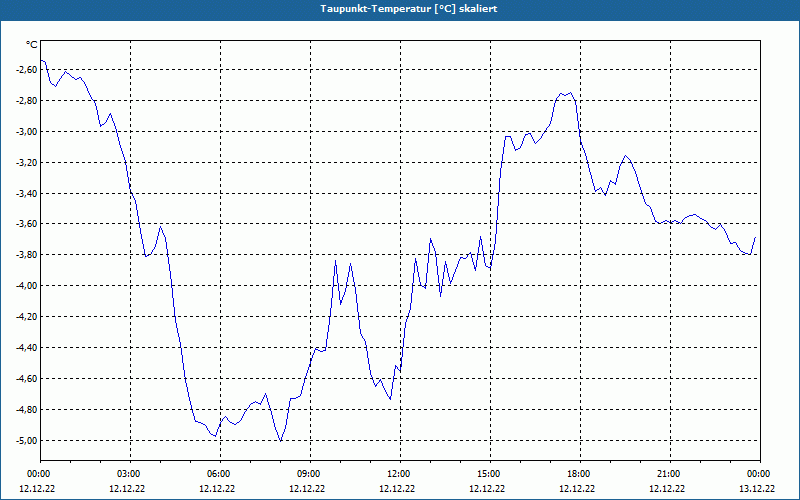Viewport: 800px width, 500px height.
Task: Click the 15:00 time axis label
Action: pos(490,474)
